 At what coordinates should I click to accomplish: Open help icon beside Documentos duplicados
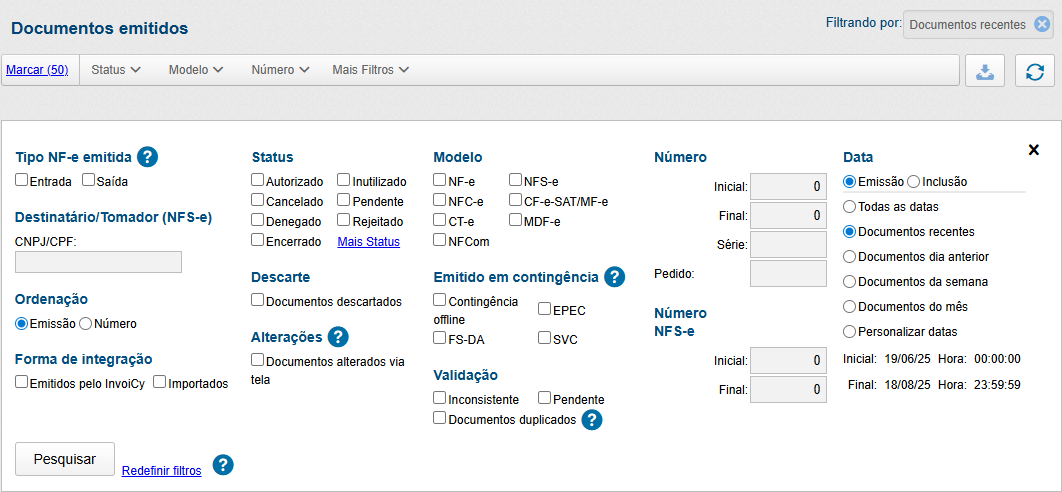pos(592,420)
